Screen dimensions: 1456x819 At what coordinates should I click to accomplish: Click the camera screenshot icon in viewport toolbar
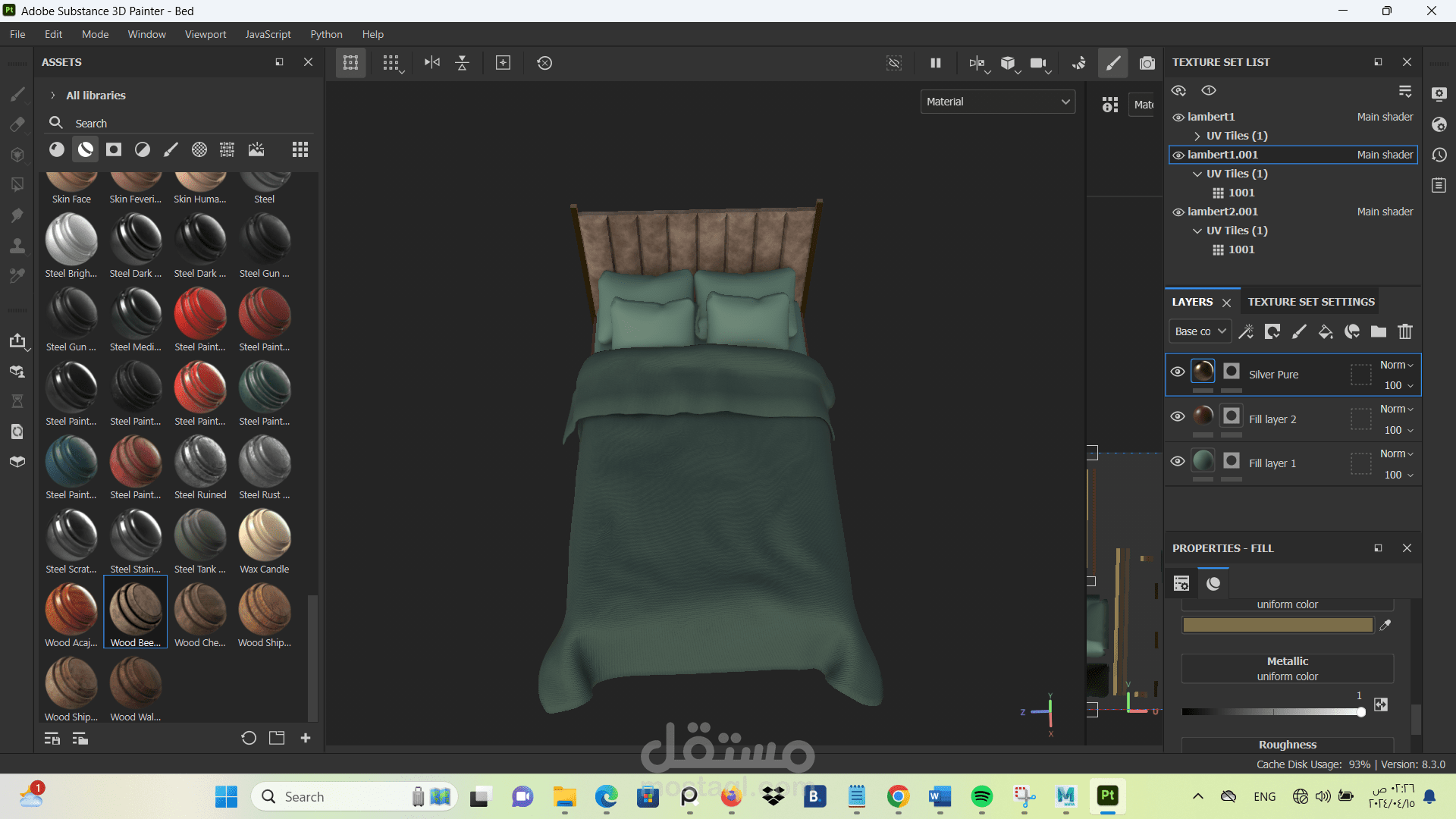(x=1147, y=63)
